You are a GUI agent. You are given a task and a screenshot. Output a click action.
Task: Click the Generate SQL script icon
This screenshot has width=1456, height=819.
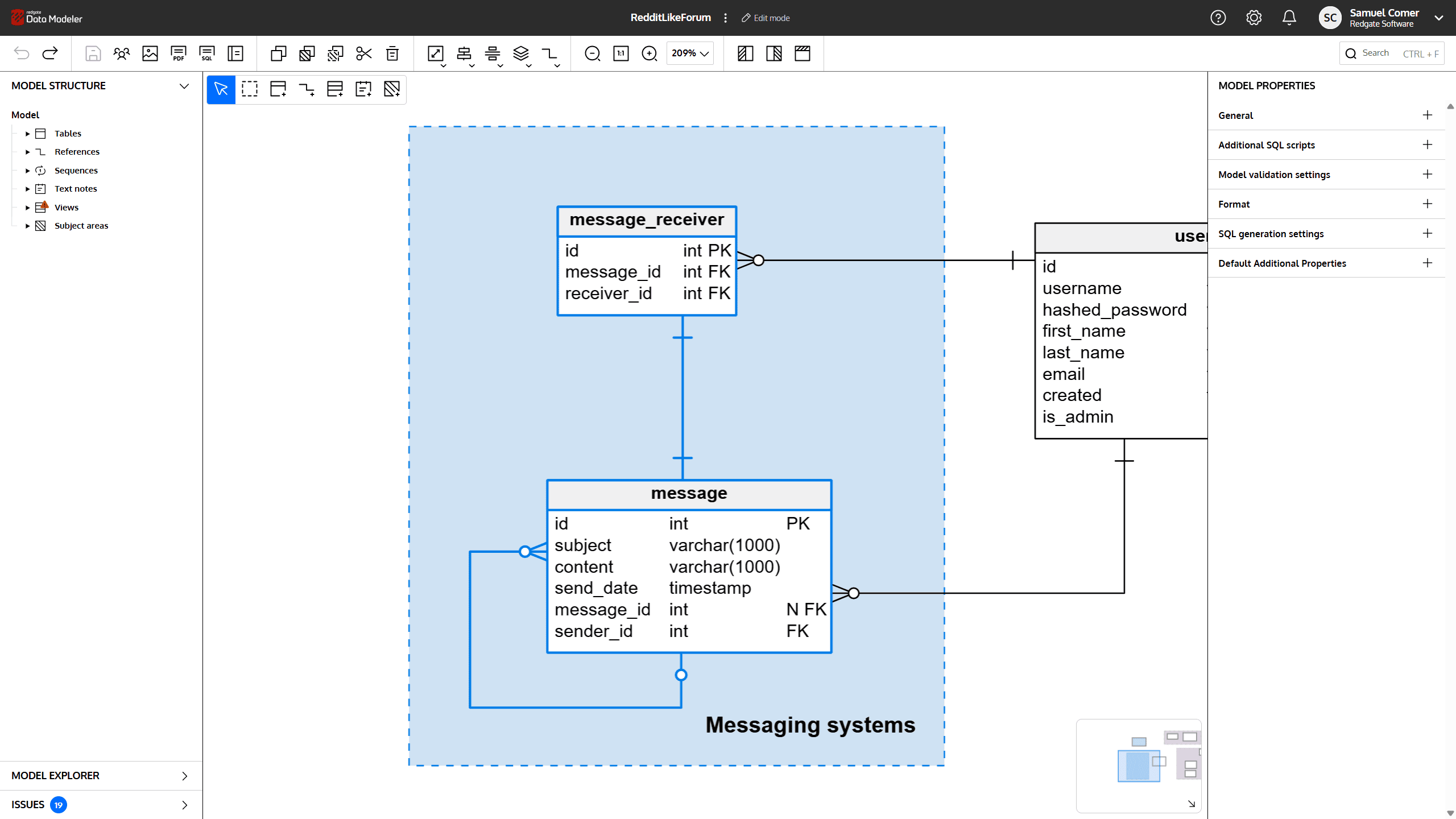pos(207,53)
